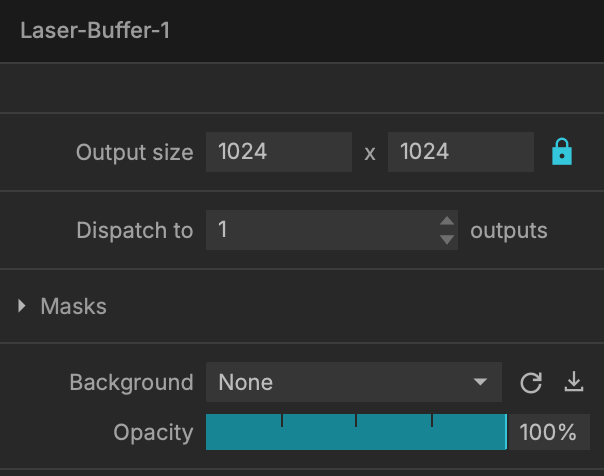Set opacity at the middle tick mark

[x=356, y=421]
